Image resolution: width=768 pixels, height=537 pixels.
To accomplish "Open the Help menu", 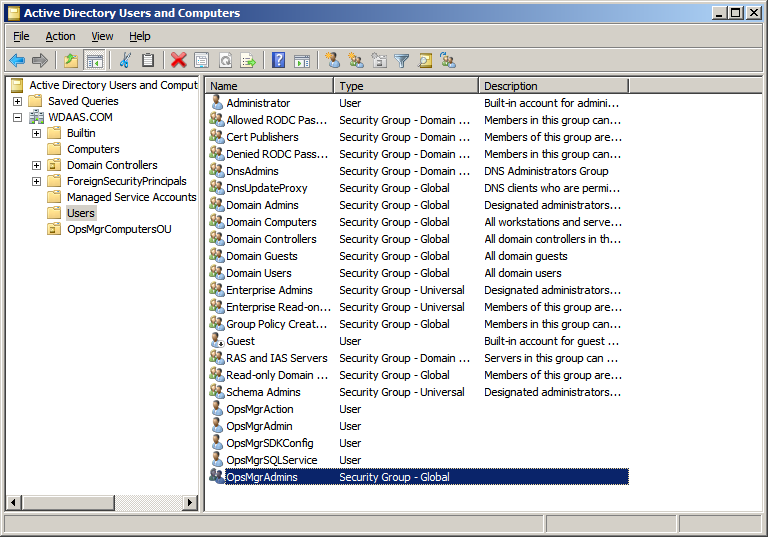I will tap(140, 36).
